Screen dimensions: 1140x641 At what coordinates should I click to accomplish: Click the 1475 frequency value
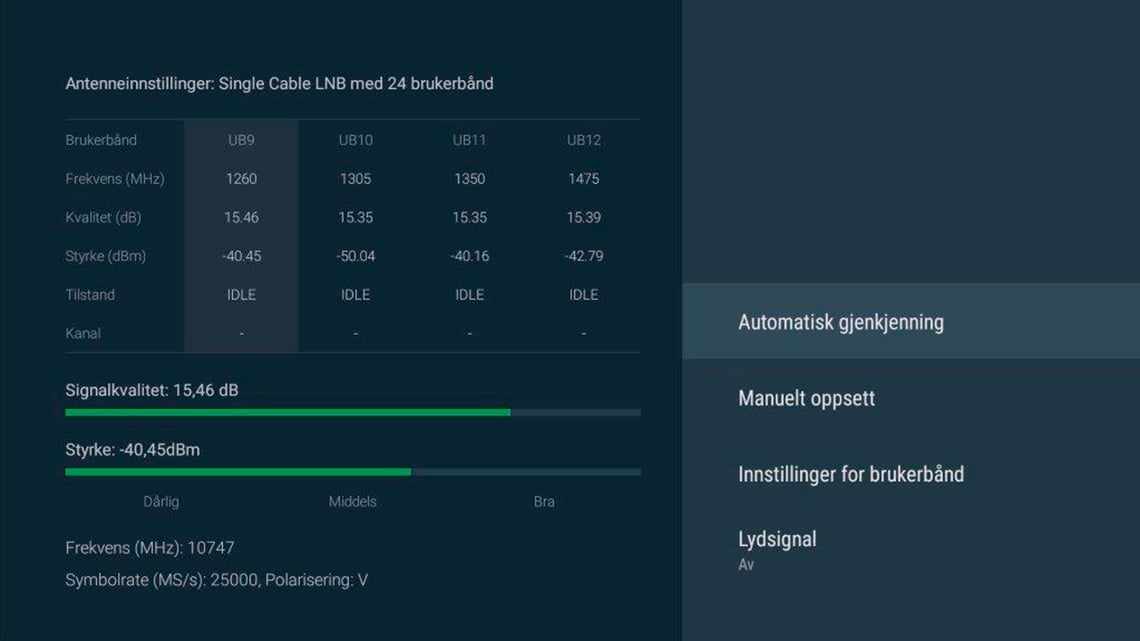click(583, 179)
